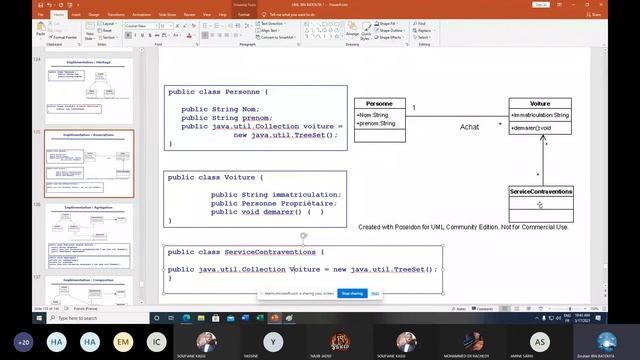Toggle Underline formatting
The width and height of the screenshot is (640, 360).
pyautogui.click(x=142, y=36)
